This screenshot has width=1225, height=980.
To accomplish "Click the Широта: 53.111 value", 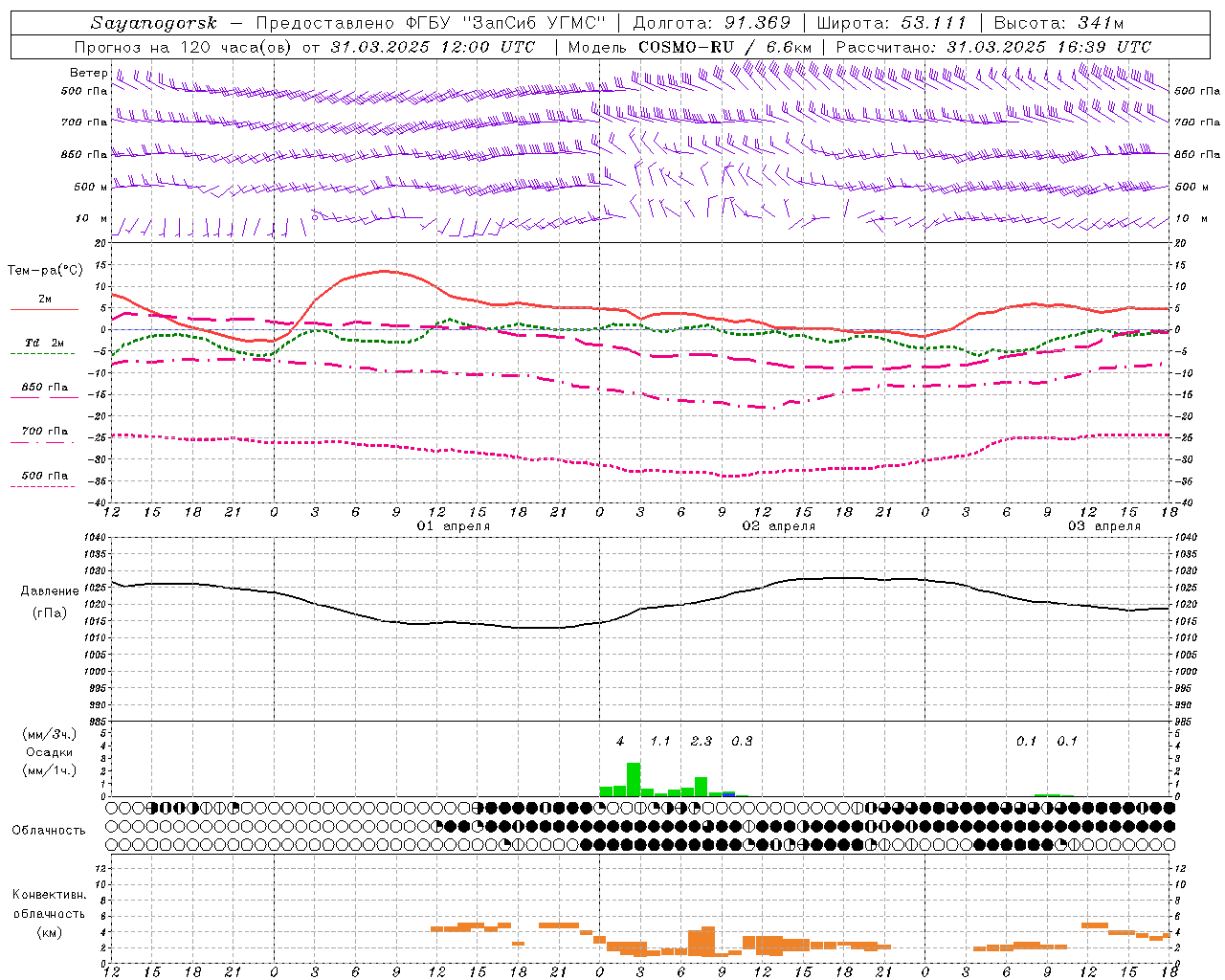I will (x=891, y=23).
